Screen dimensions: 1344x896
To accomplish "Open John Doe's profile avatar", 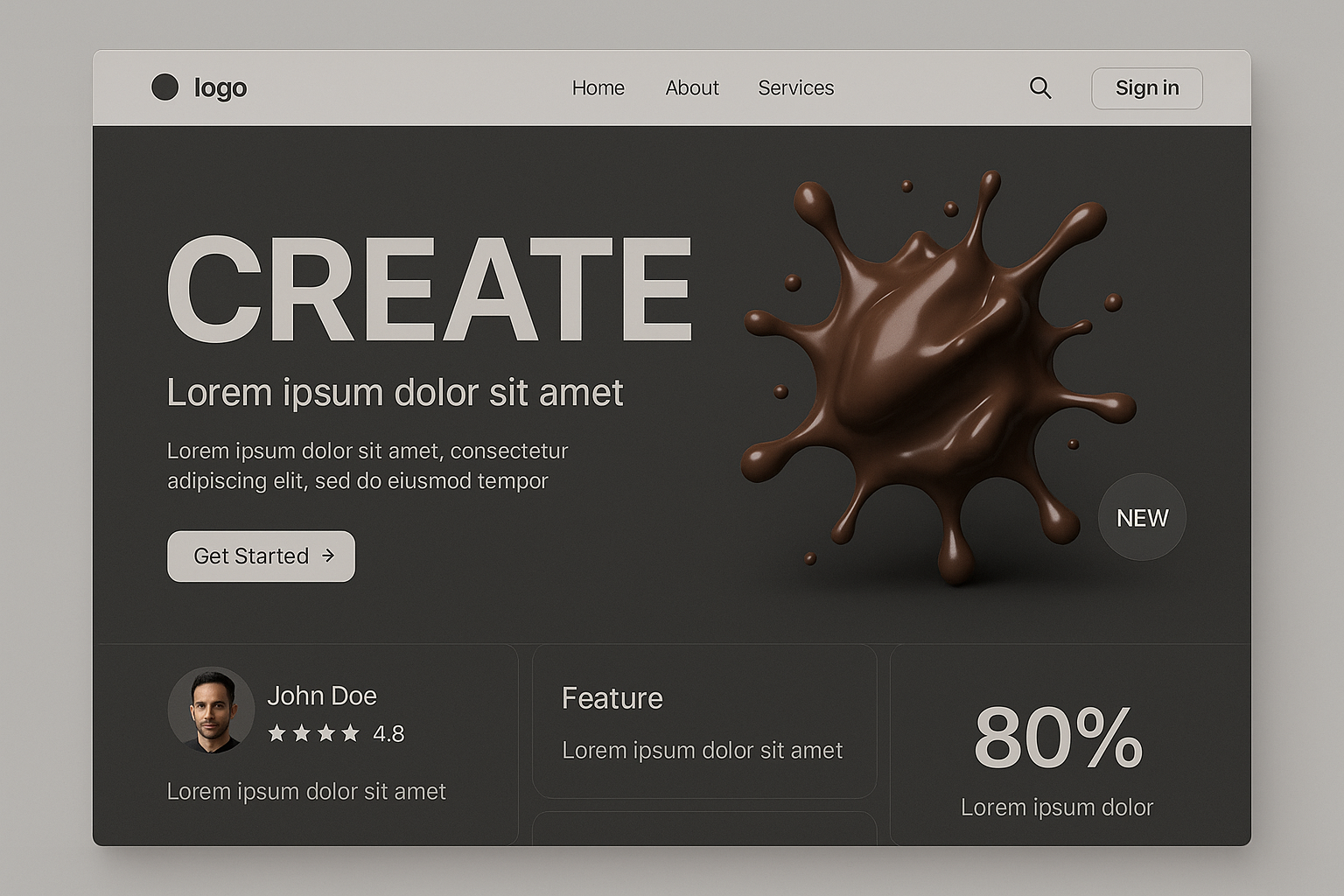I will click(x=211, y=710).
